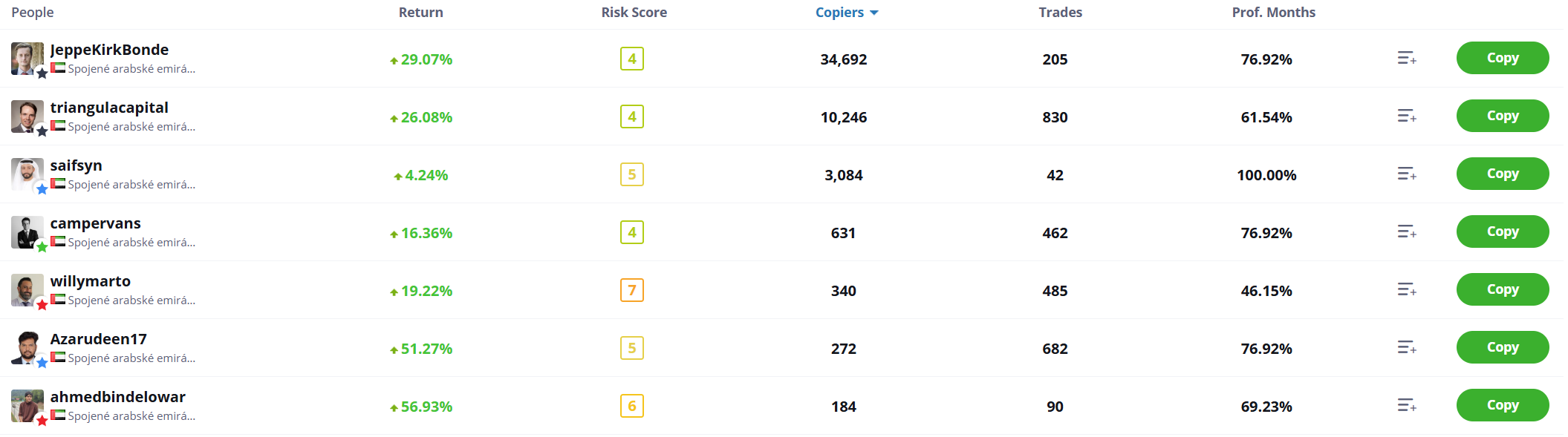Sort by Prof. Months column header
The width and height of the screenshot is (1568, 437).
click(1273, 13)
